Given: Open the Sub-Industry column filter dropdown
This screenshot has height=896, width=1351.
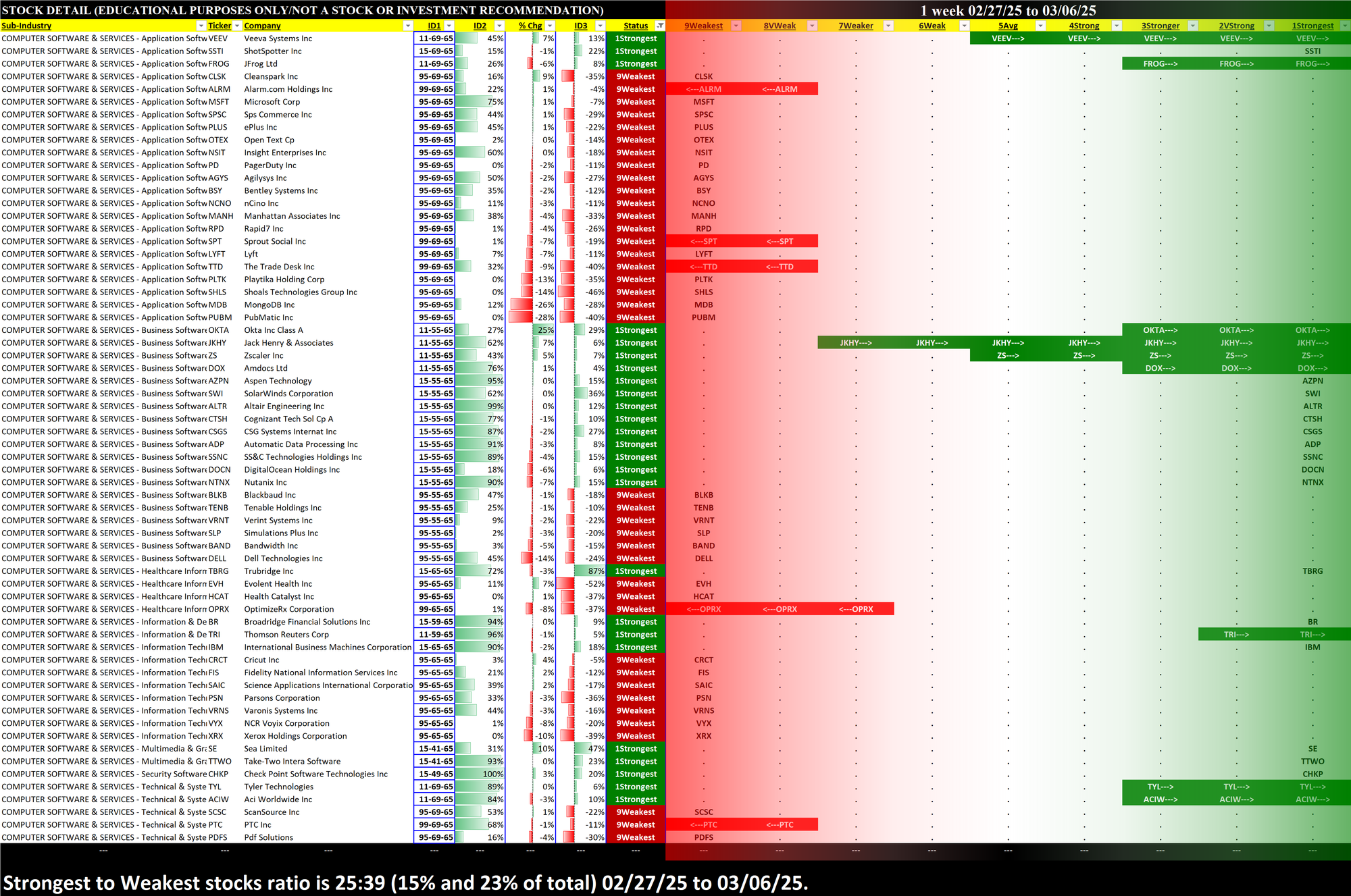Looking at the screenshot, I should pos(201,26).
